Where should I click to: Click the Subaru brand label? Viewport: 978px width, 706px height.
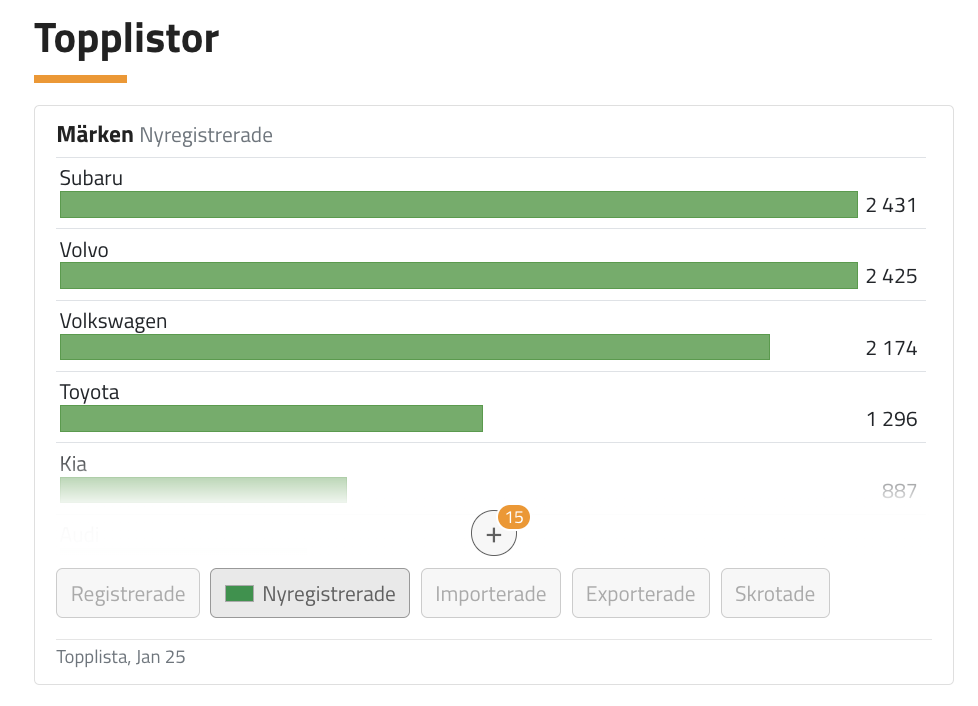[x=91, y=178]
